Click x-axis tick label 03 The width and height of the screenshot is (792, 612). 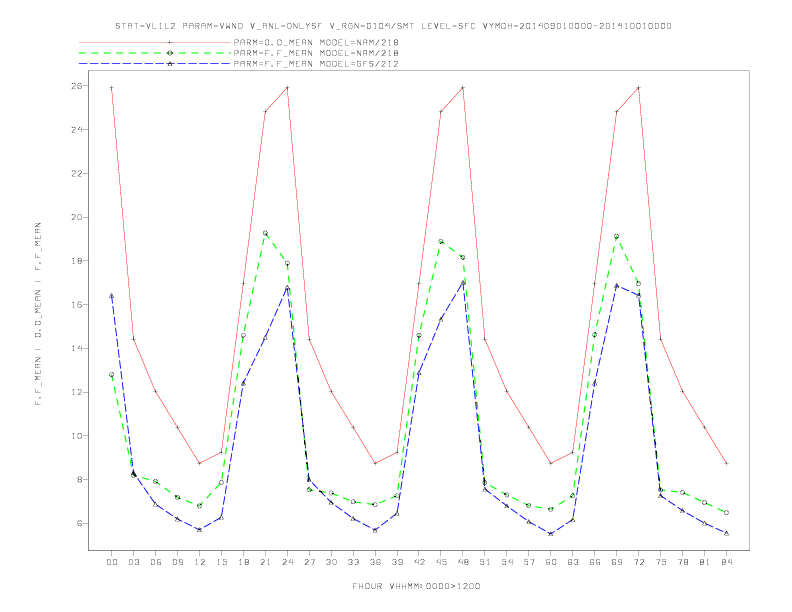[133, 562]
